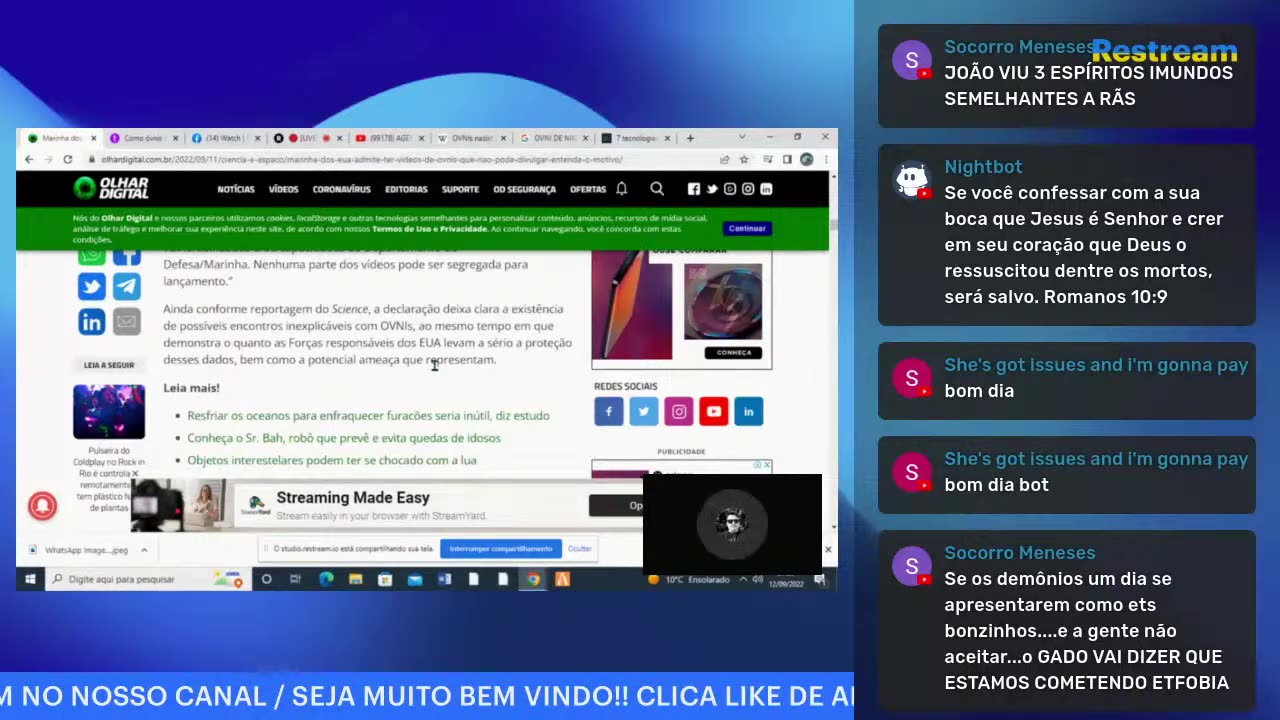Open the Coronavírus menu
Viewport: 1280px width, 720px height.
[341, 189]
